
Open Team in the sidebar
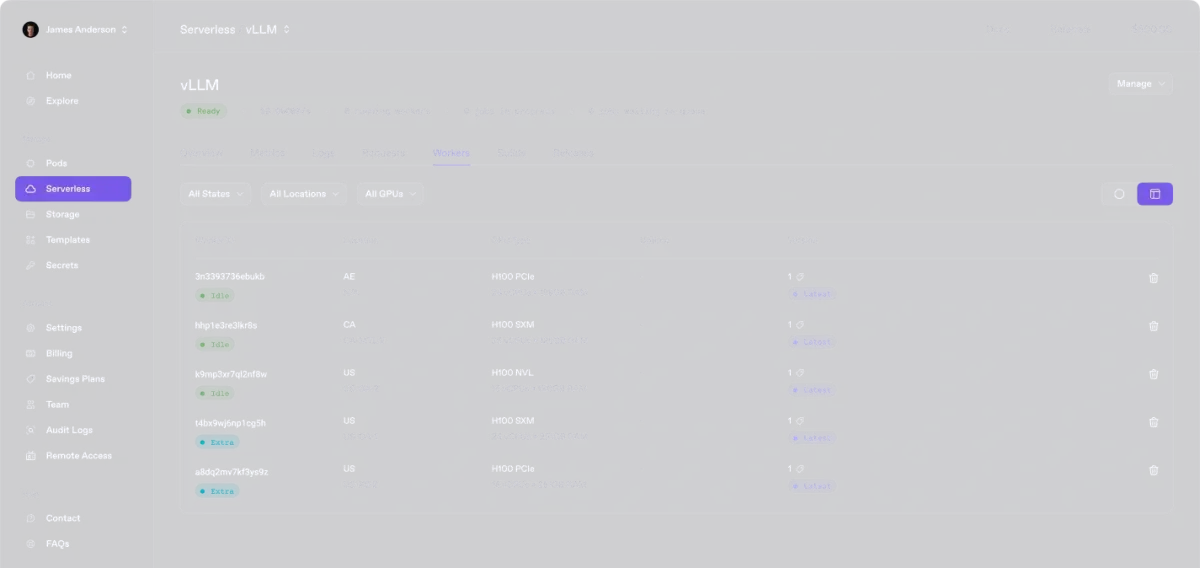(73, 404)
